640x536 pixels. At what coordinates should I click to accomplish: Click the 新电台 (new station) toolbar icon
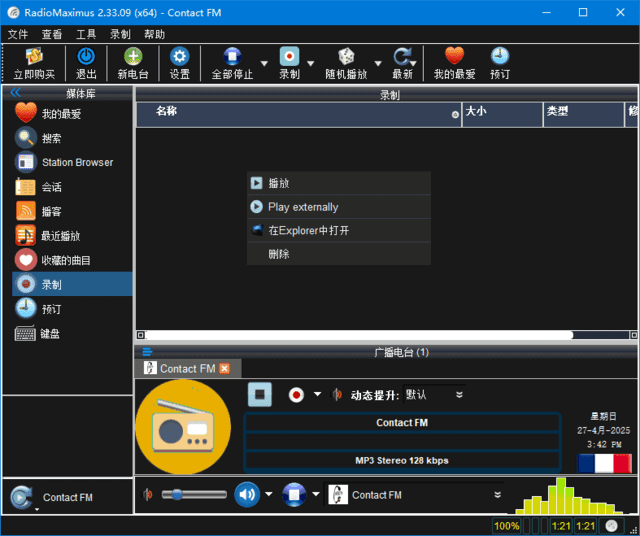(134, 58)
